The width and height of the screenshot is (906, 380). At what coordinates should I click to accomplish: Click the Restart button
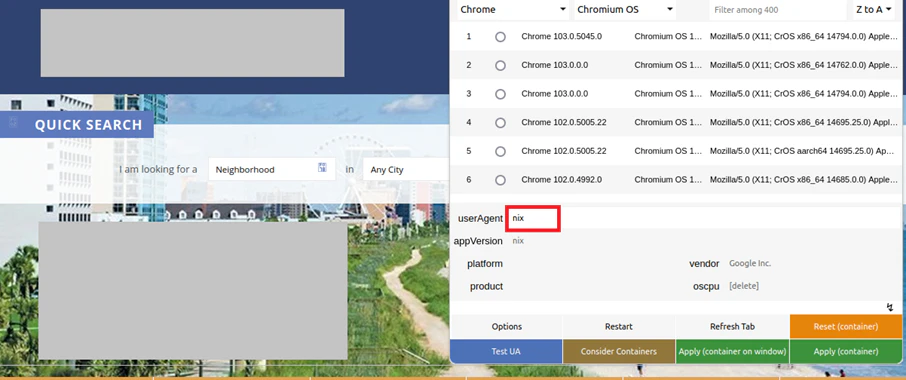(619, 327)
